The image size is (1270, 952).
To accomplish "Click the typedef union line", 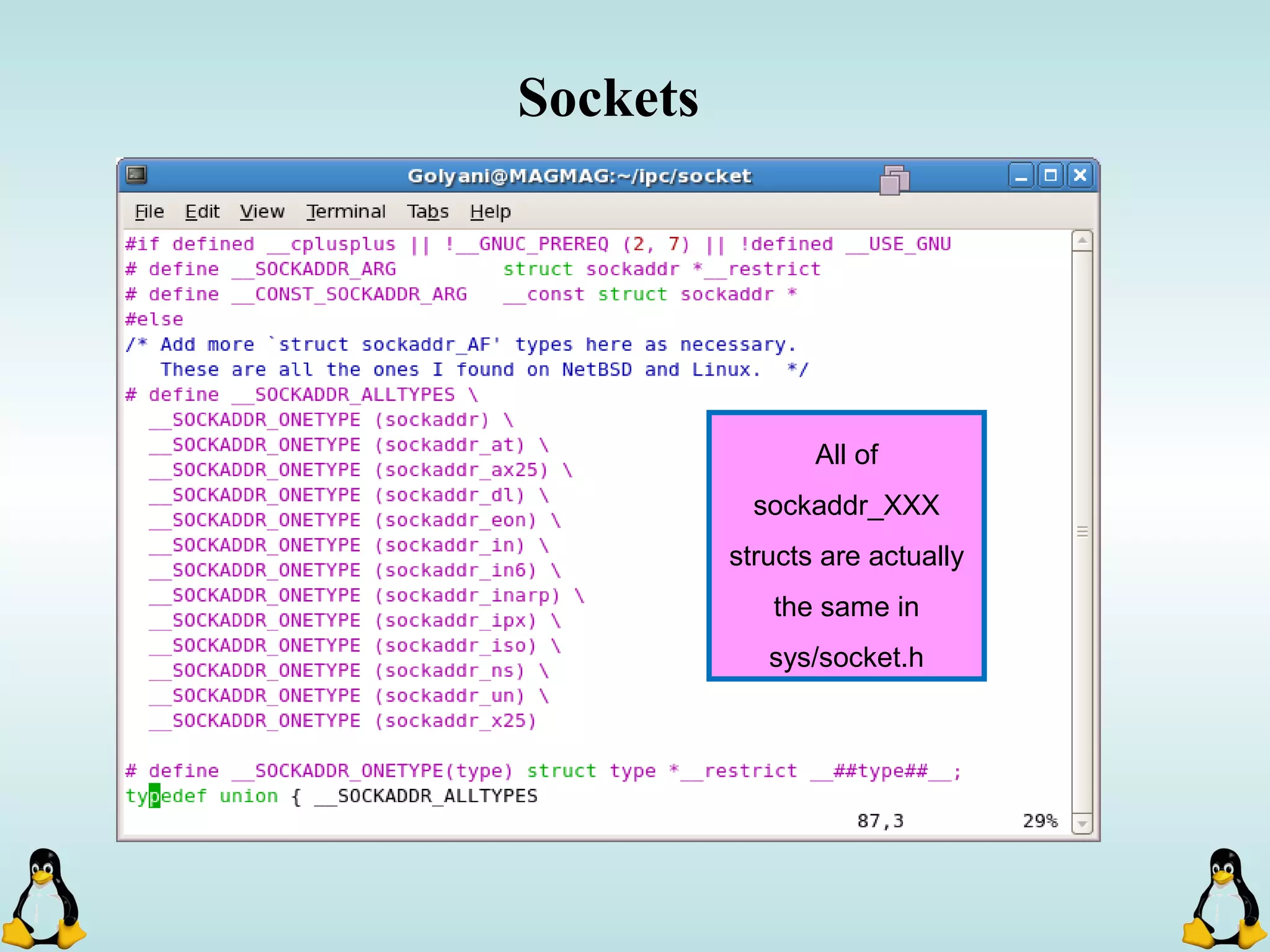I will (332, 796).
